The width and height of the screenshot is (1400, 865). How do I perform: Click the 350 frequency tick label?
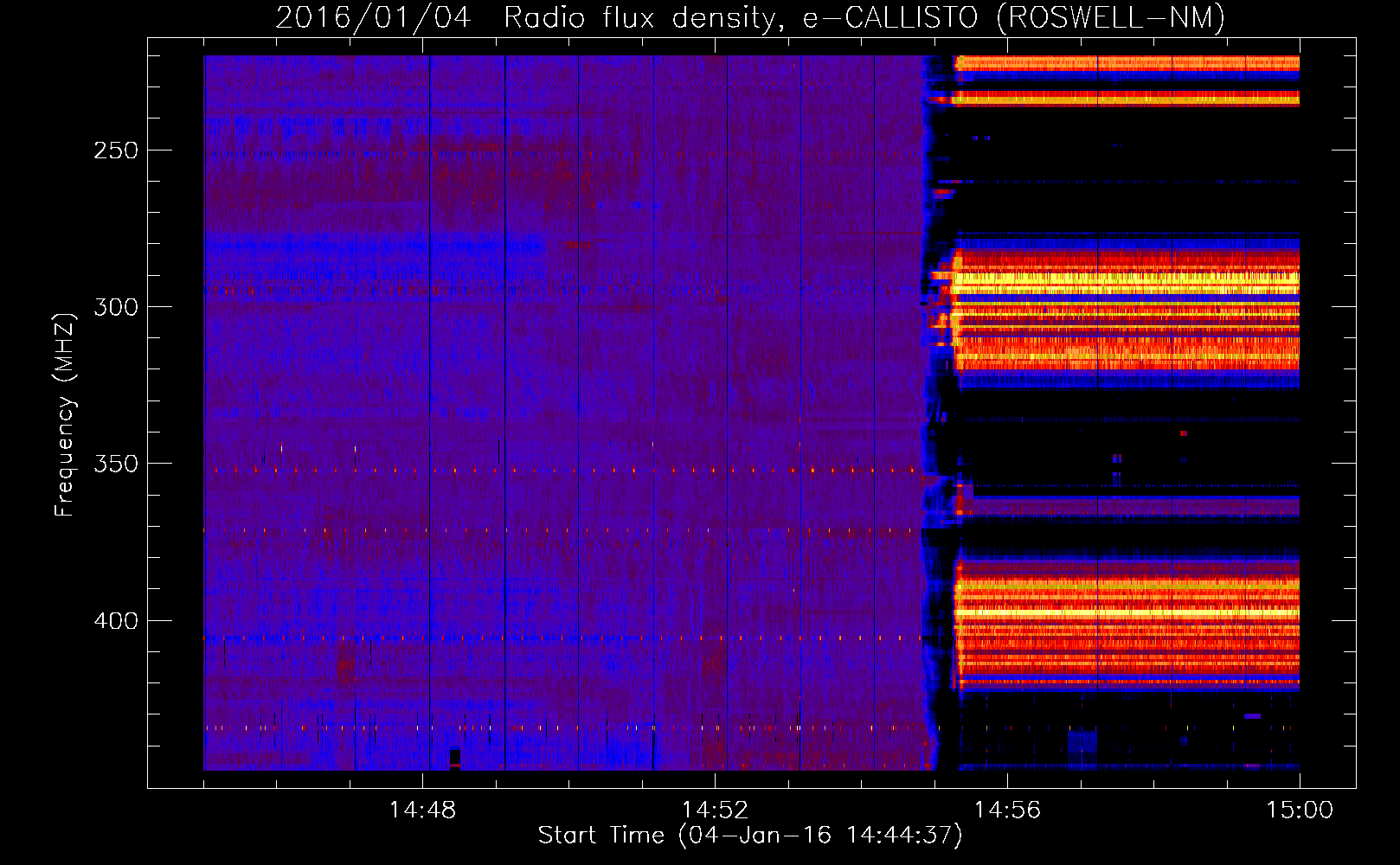point(116,464)
